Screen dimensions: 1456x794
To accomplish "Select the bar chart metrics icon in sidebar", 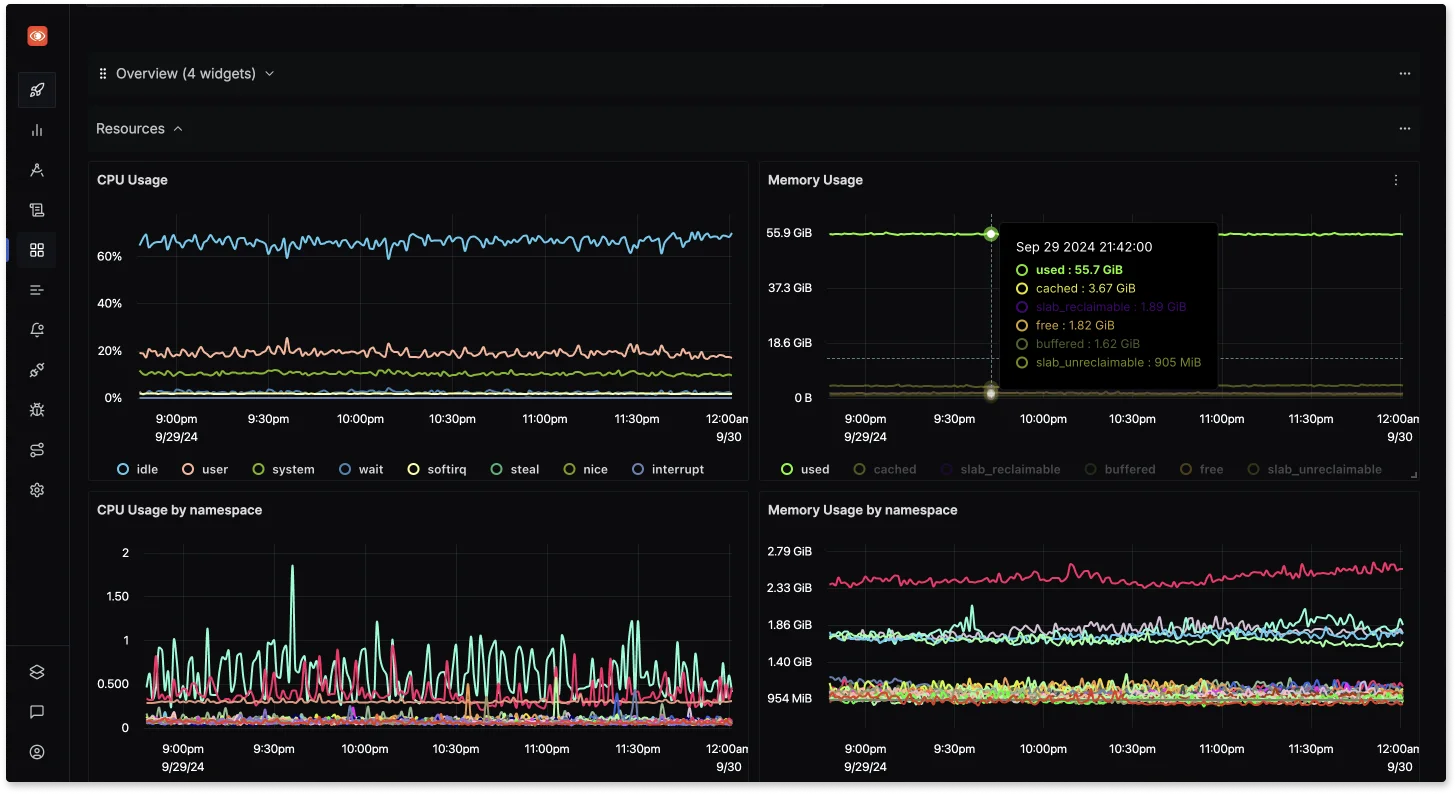I will click(36, 130).
